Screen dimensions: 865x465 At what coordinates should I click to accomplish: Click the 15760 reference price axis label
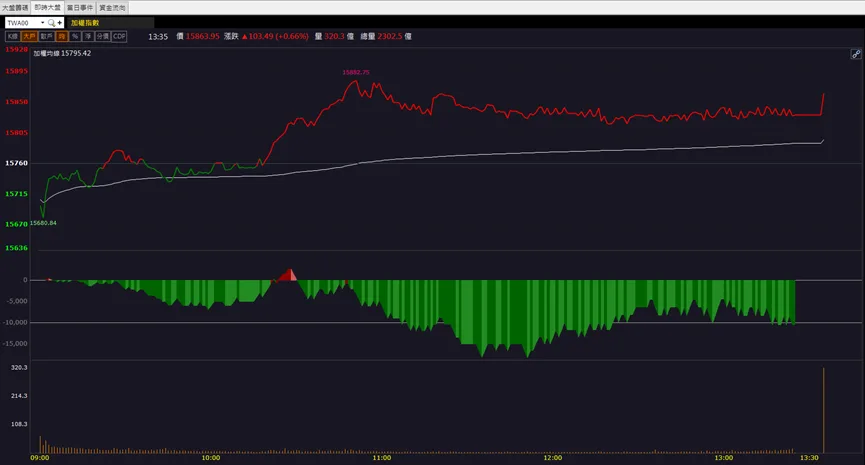(16, 163)
